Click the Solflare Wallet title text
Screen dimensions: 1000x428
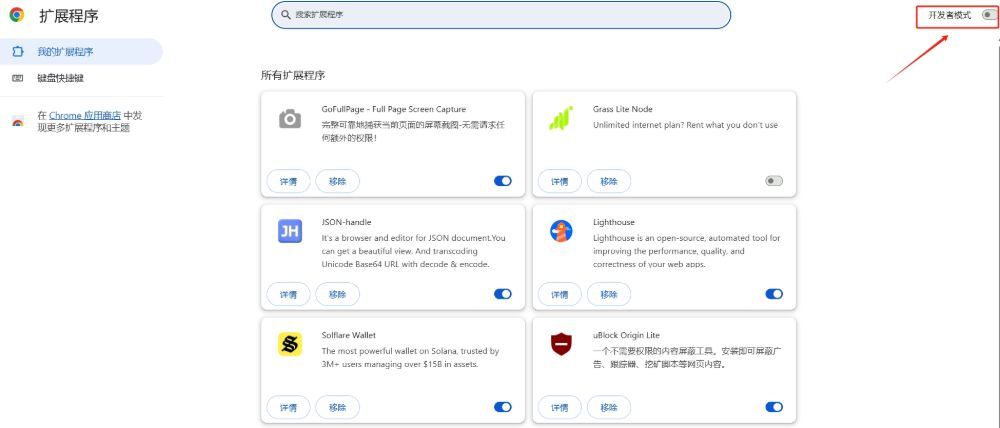coord(349,335)
